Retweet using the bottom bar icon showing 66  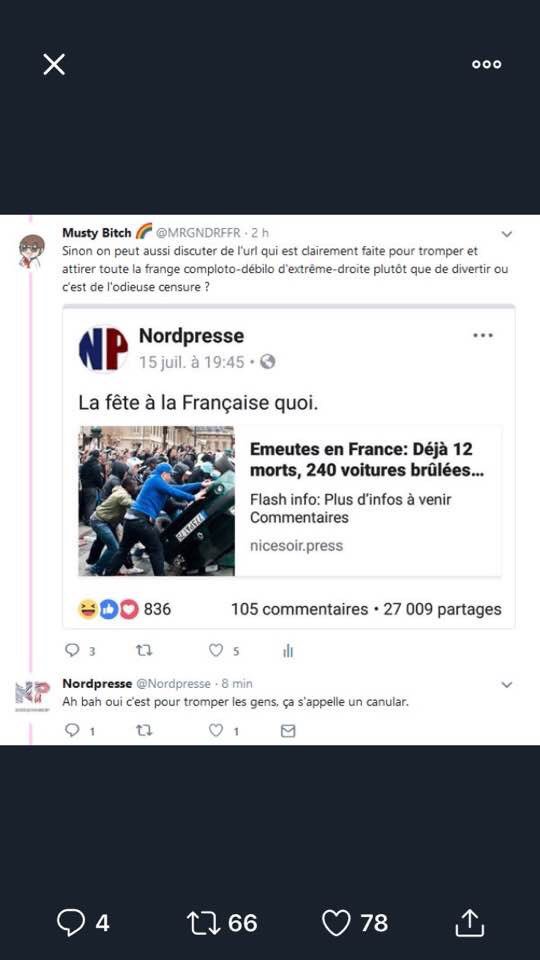pyautogui.click(x=205, y=923)
